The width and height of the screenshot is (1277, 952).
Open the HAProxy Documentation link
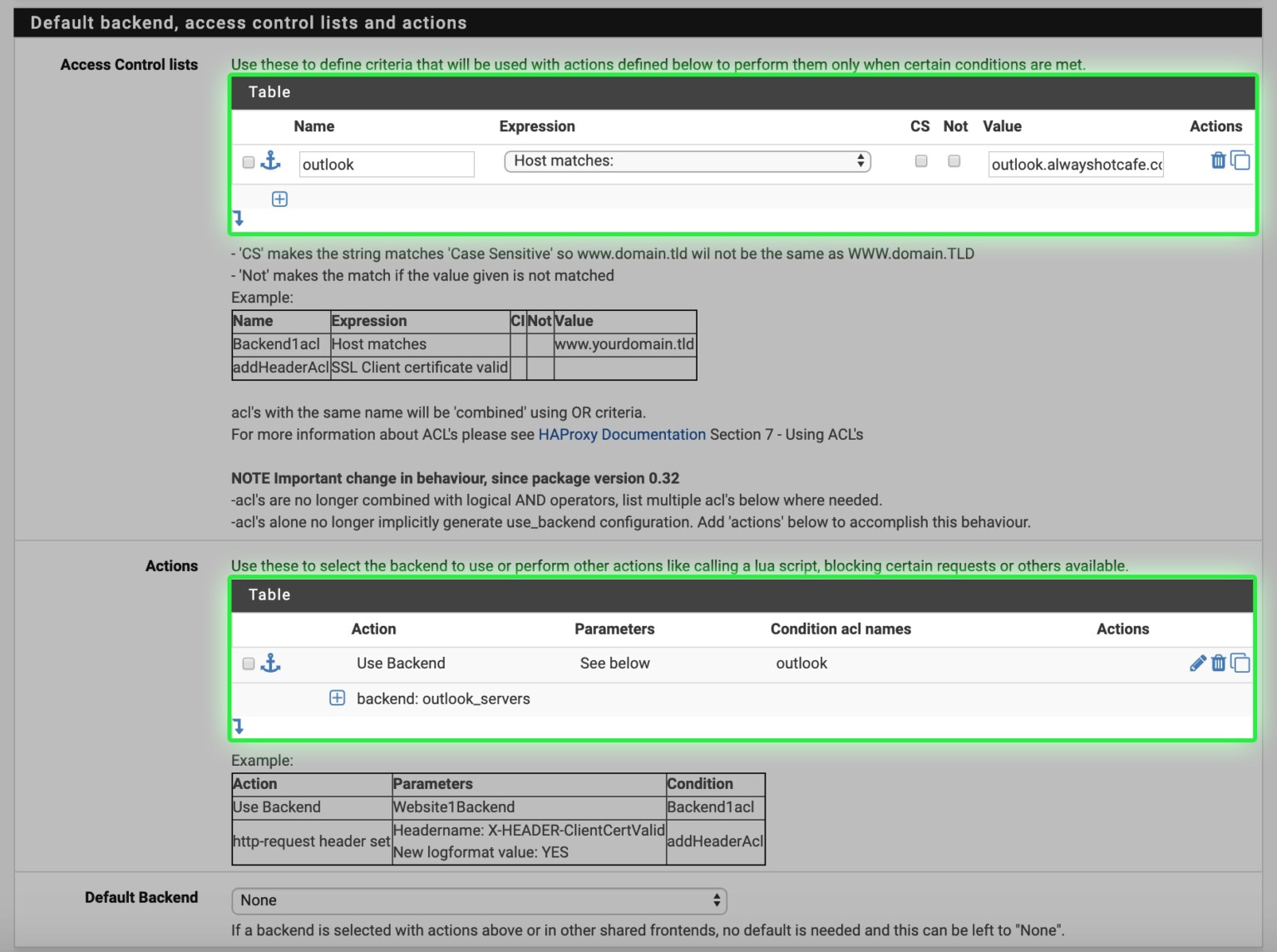(x=622, y=434)
